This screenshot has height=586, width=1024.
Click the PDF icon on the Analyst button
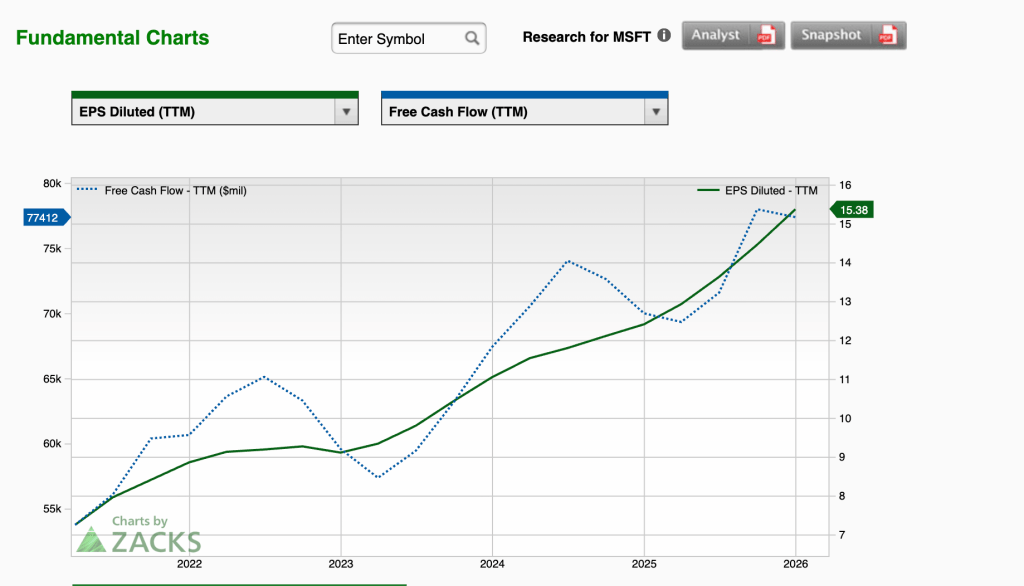tap(766, 36)
